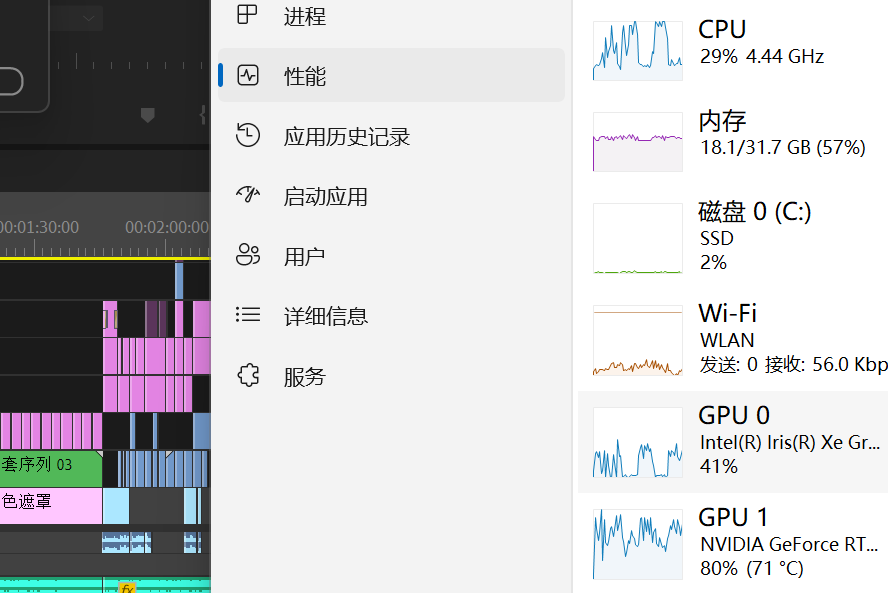
Task: Click the SSD label
Action: (717, 238)
